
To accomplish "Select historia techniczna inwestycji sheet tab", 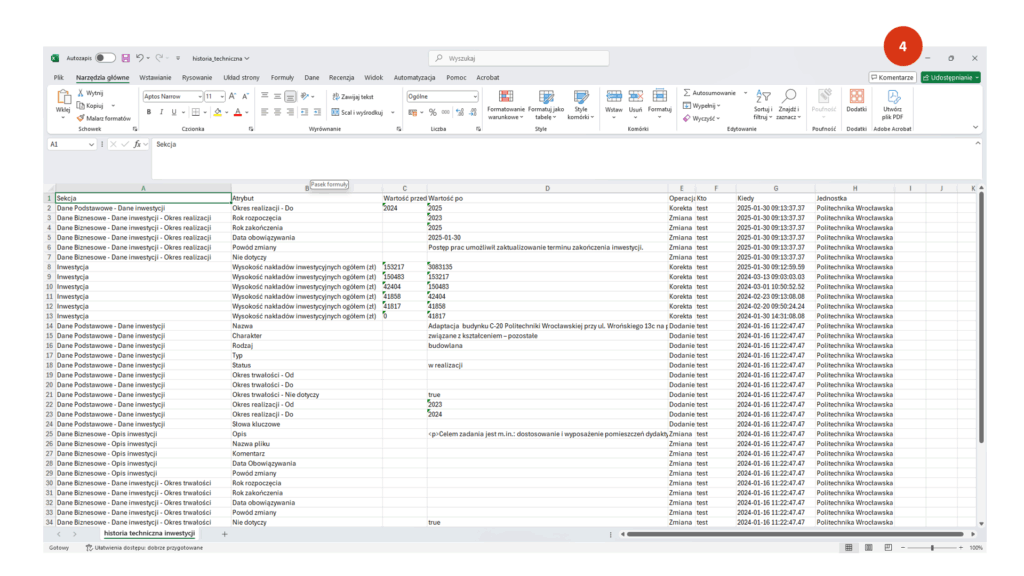I will tap(149, 534).
